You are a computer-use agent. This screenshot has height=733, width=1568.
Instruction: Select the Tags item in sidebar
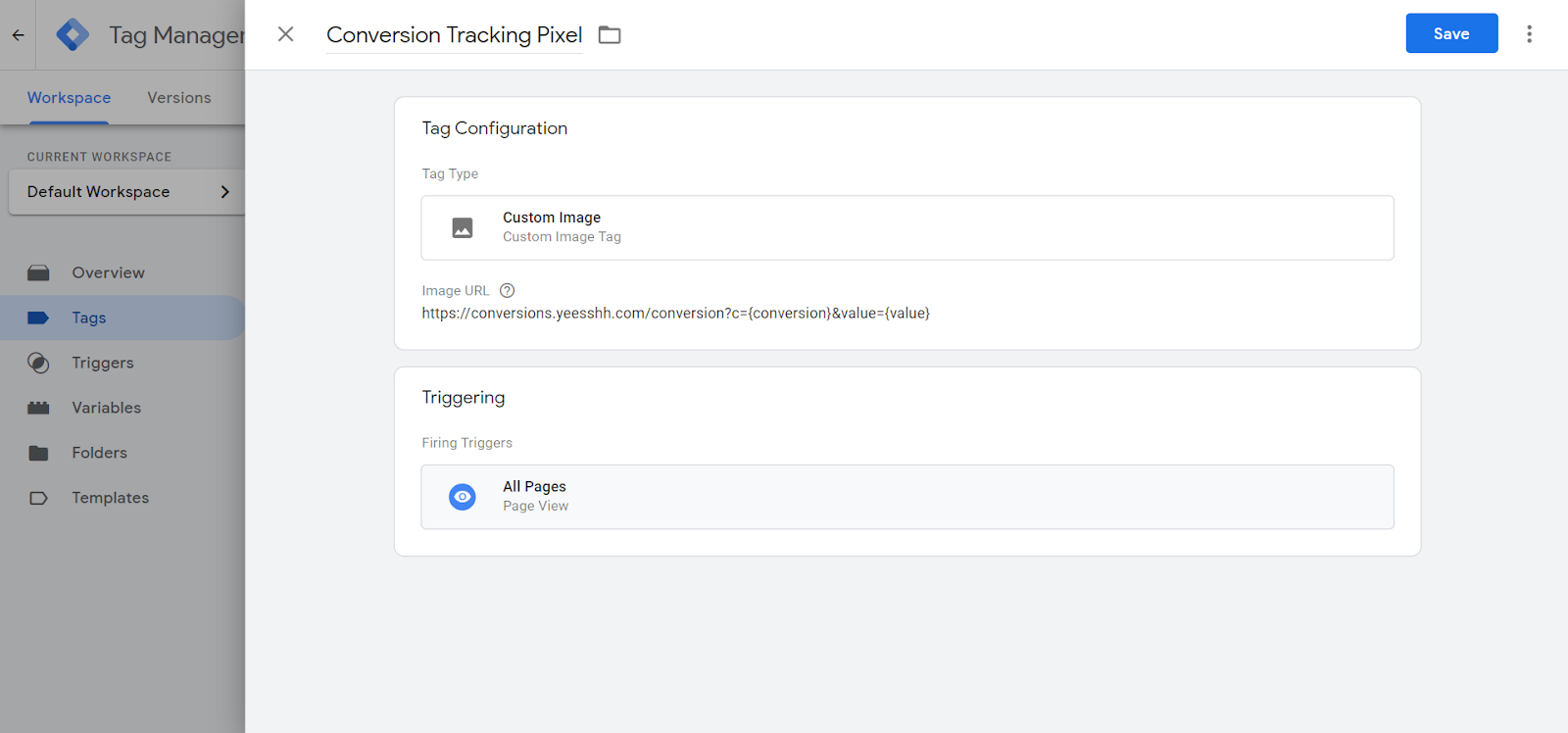(x=88, y=318)
